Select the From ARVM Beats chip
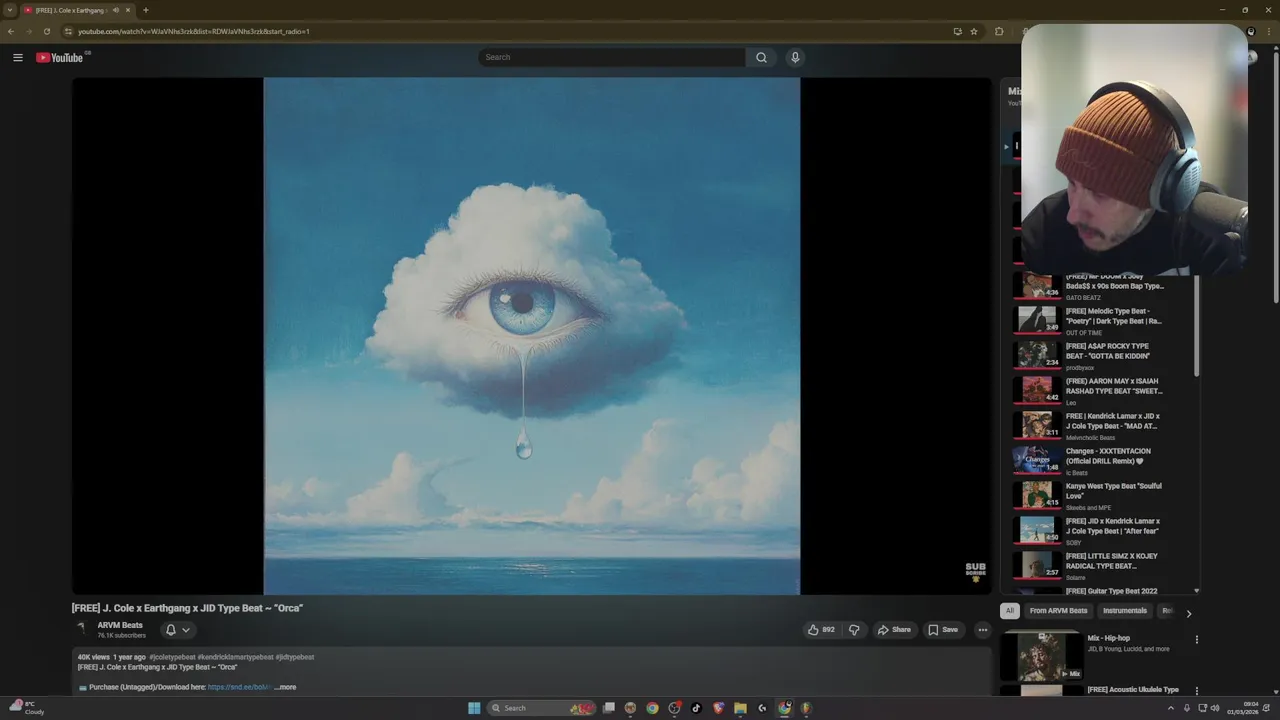Image resolution: width=1280 pixels, height=720 pixels. coord(1058,611)
